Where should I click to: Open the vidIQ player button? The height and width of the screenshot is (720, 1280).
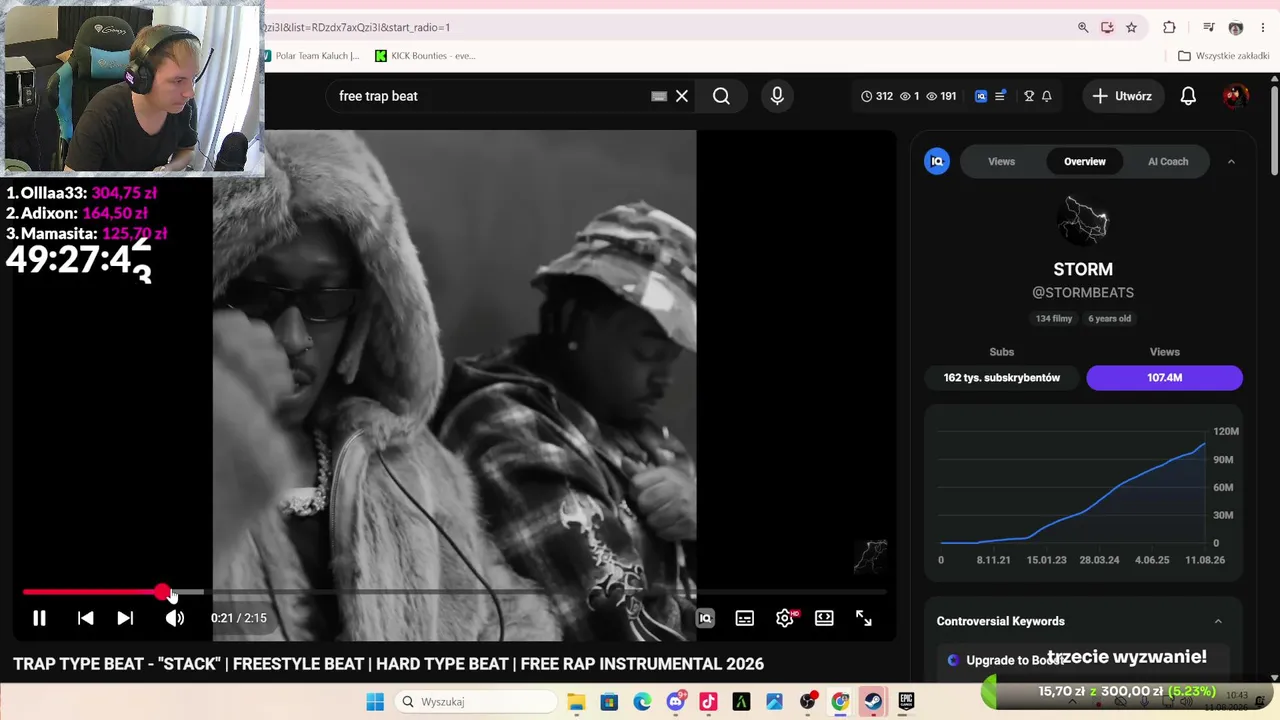(x=705, y=618)
